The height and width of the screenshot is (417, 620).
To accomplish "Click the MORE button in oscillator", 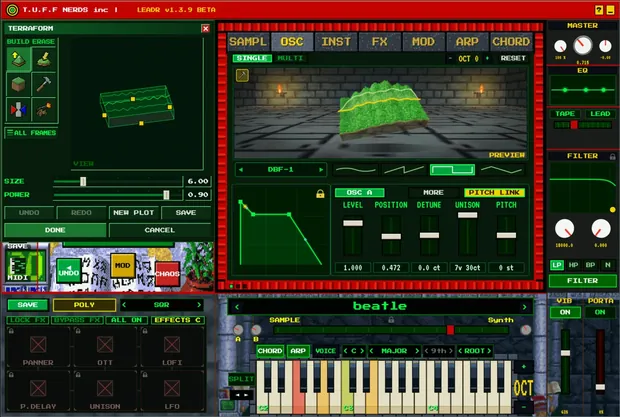I will click(433, 192).
